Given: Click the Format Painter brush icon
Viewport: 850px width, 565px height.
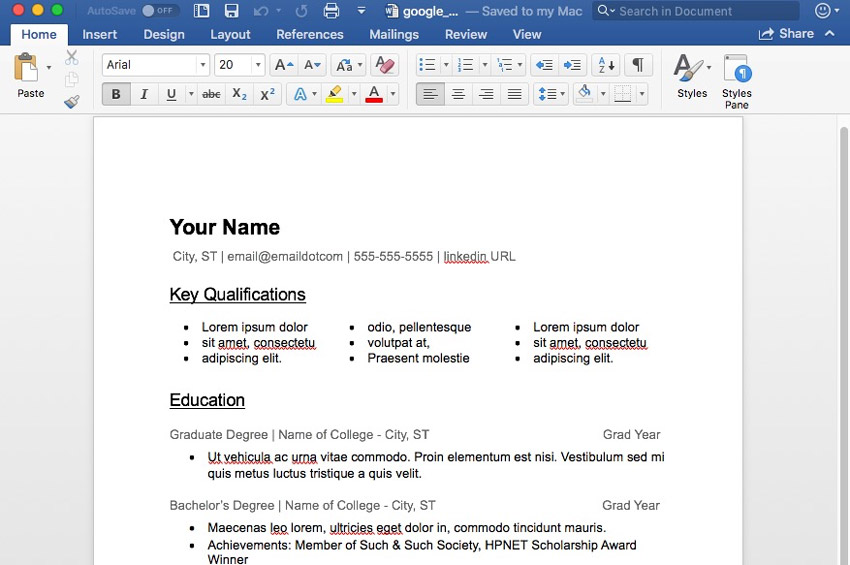Looking at the screenshot, I should point(72,101).
